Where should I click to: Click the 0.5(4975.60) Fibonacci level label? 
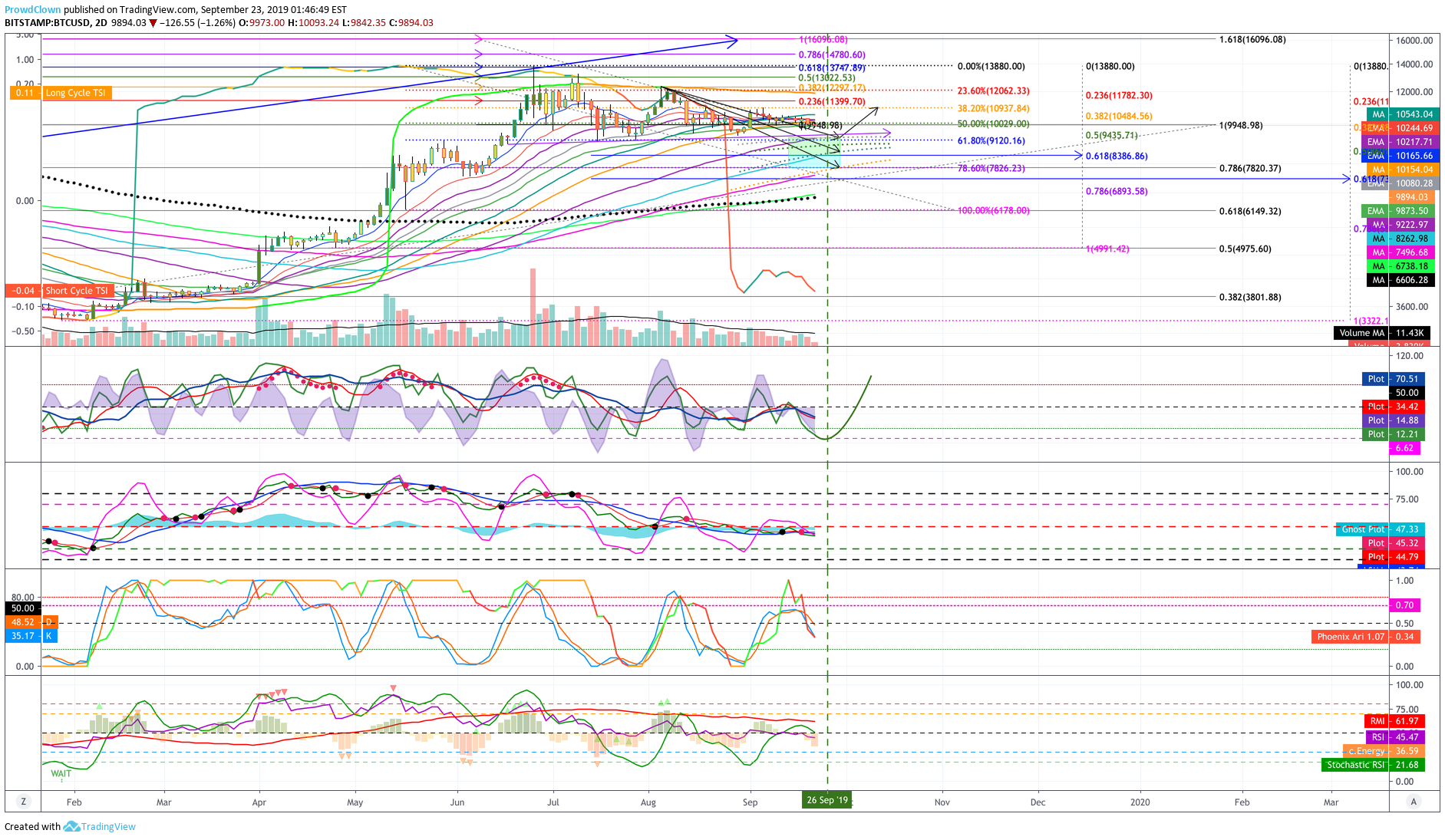pos(1245,249)
